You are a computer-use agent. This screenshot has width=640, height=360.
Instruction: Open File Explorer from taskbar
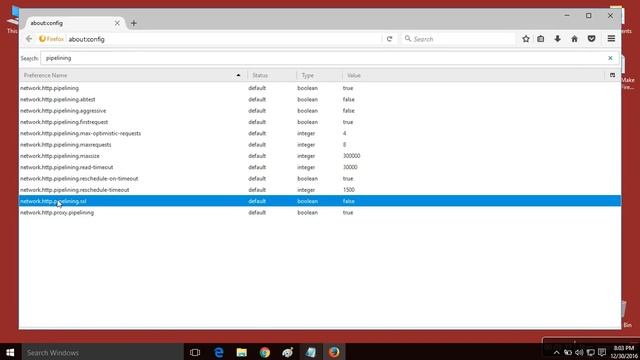click(242, 352)
